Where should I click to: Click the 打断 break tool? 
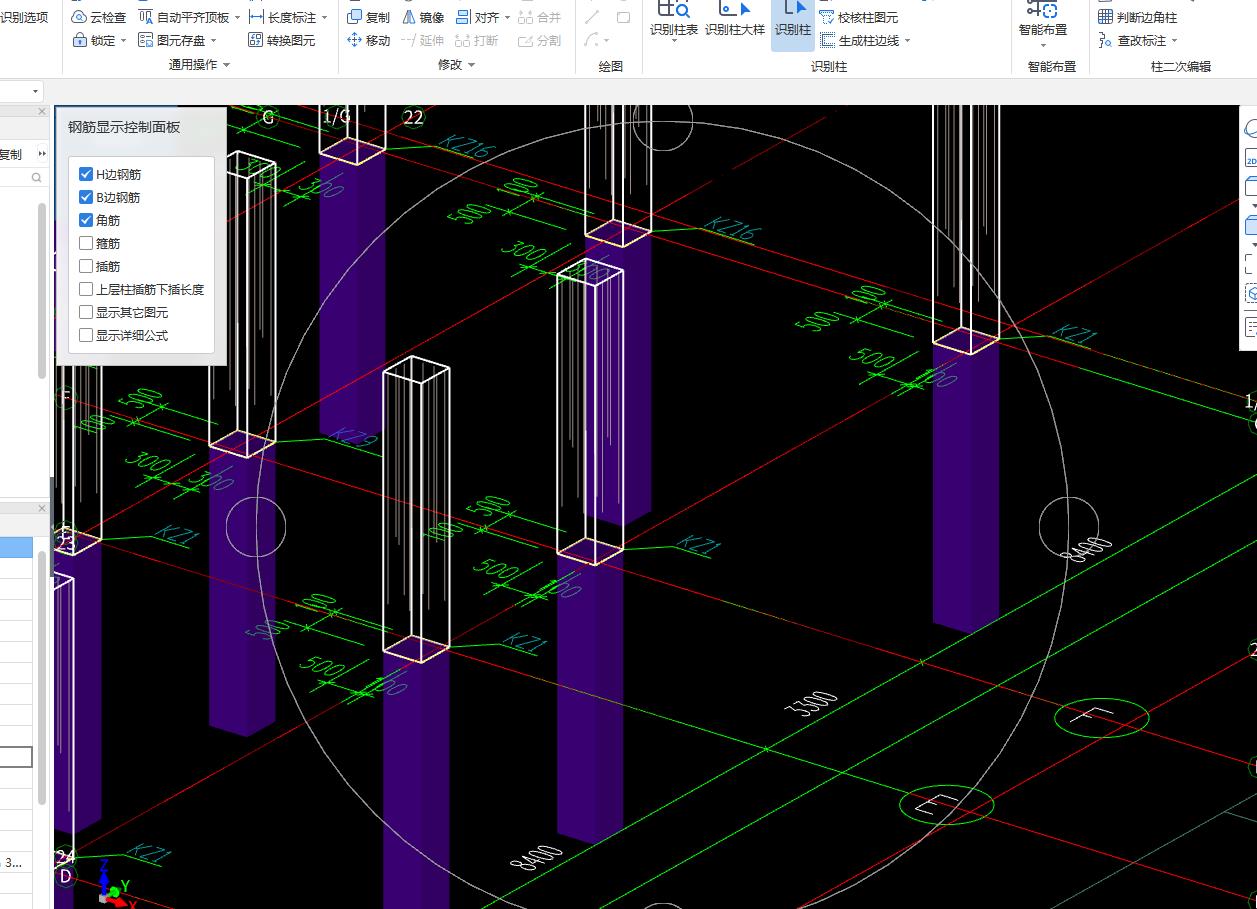(476, 40)
